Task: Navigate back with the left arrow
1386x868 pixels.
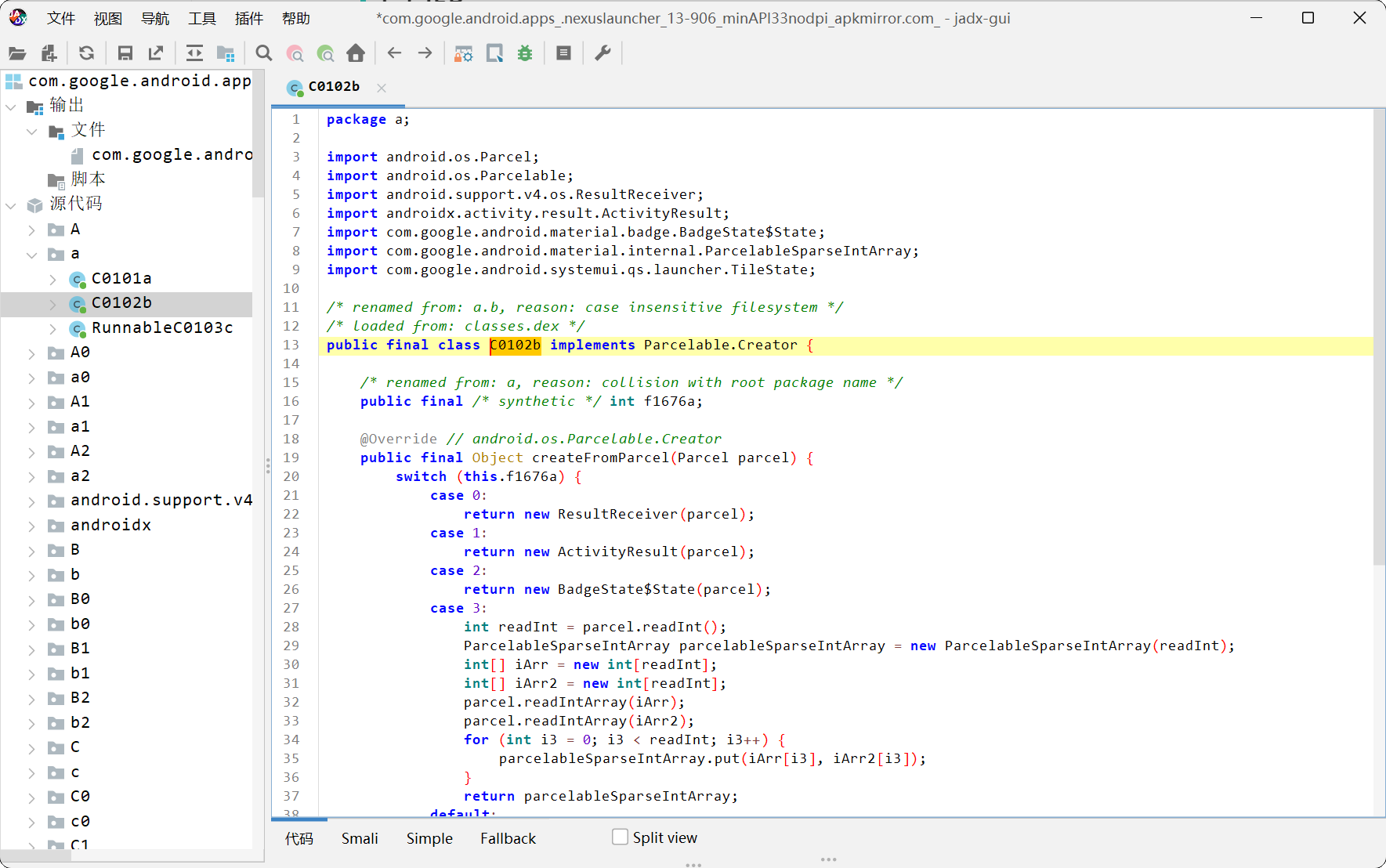Action: [x=394, y=53]
